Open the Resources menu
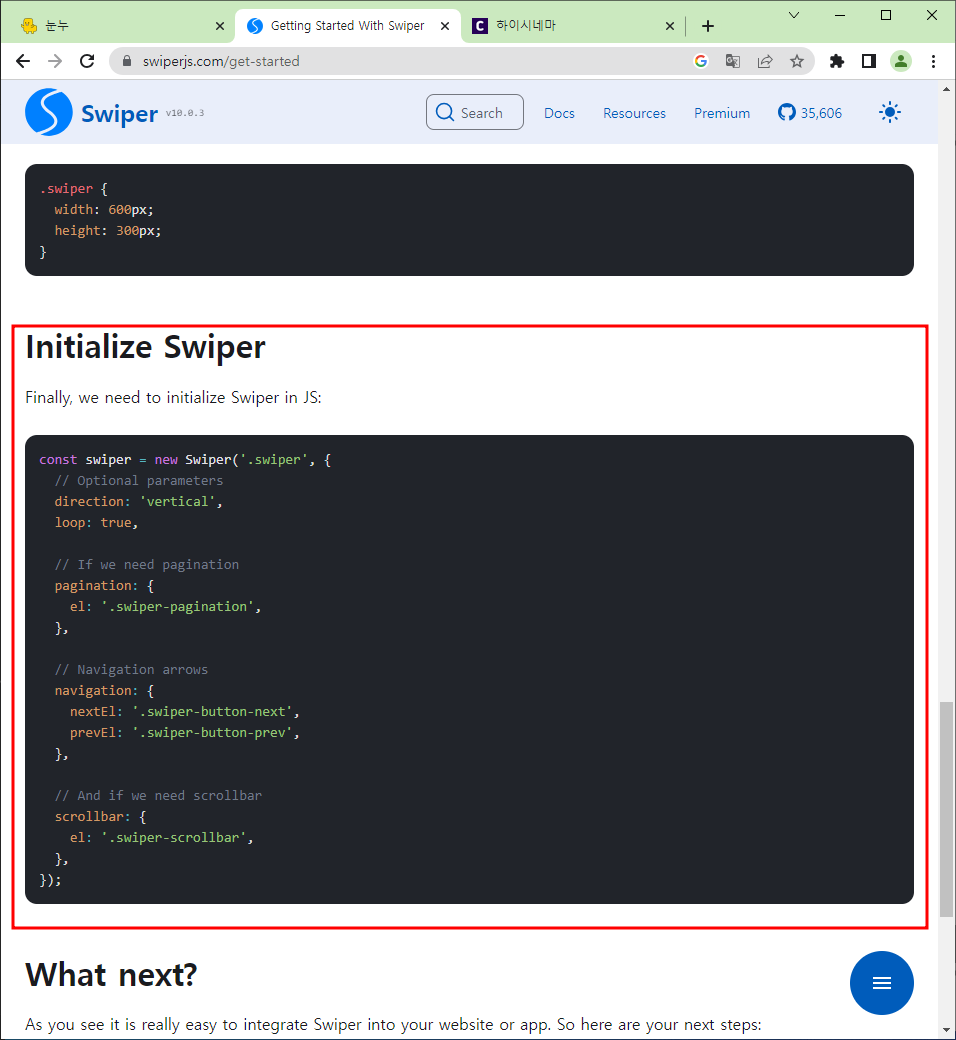Image resolution: width=956 pixels, height=1040 pixels. click(634, 113)
